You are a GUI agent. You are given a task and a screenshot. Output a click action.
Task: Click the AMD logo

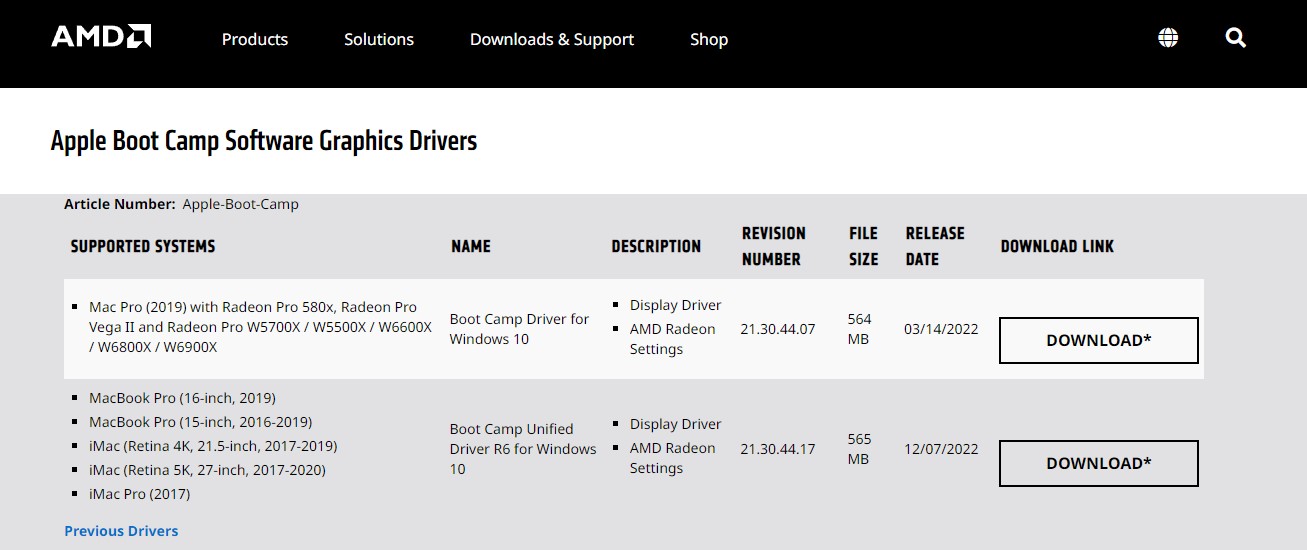[x=101, y=37]
